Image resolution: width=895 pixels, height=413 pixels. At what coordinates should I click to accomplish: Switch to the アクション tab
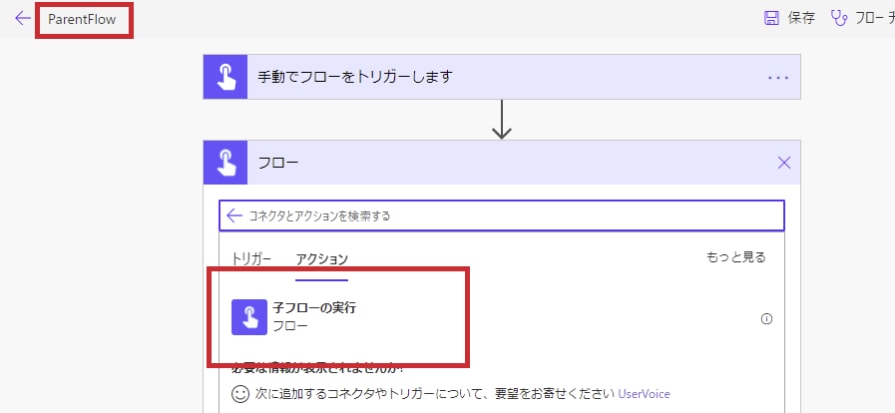(x=321, y=259)
